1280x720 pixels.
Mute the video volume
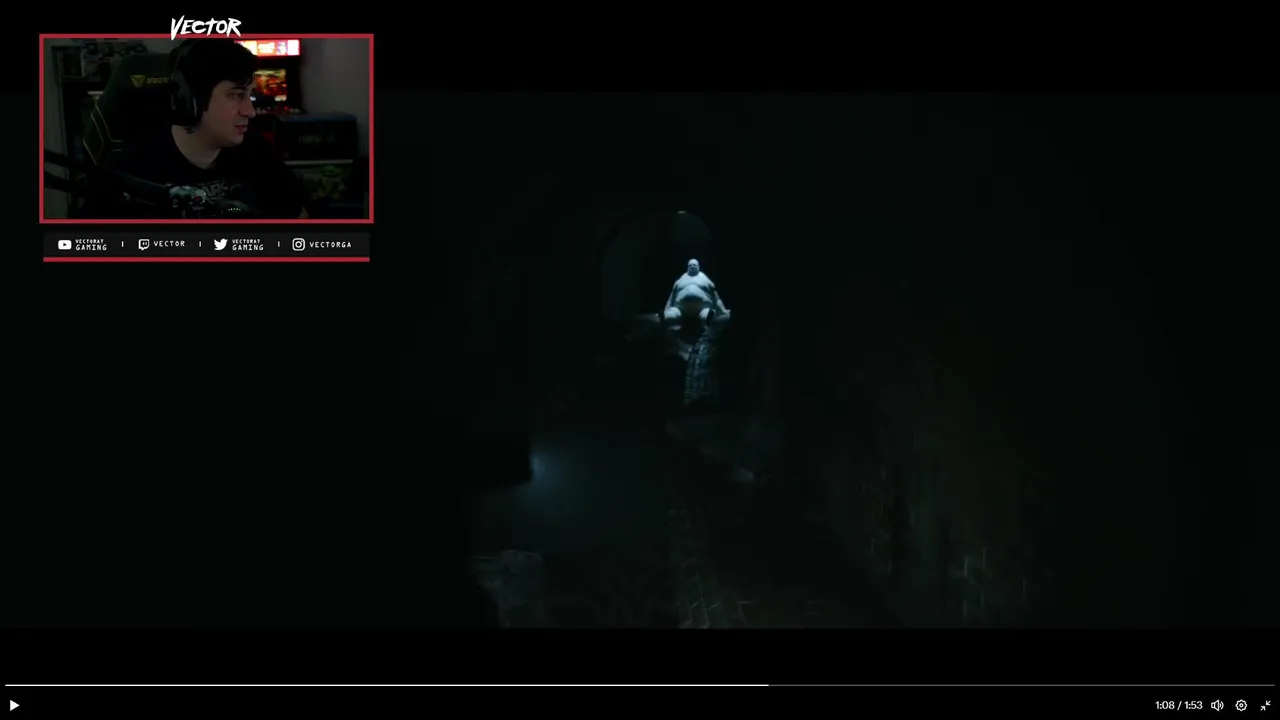coord(1217,705)
